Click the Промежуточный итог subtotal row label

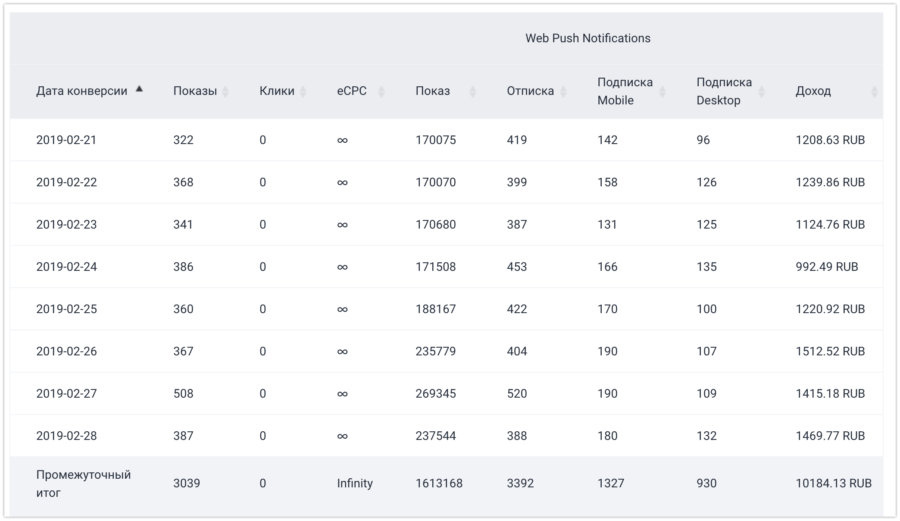(x=83, y=484)
